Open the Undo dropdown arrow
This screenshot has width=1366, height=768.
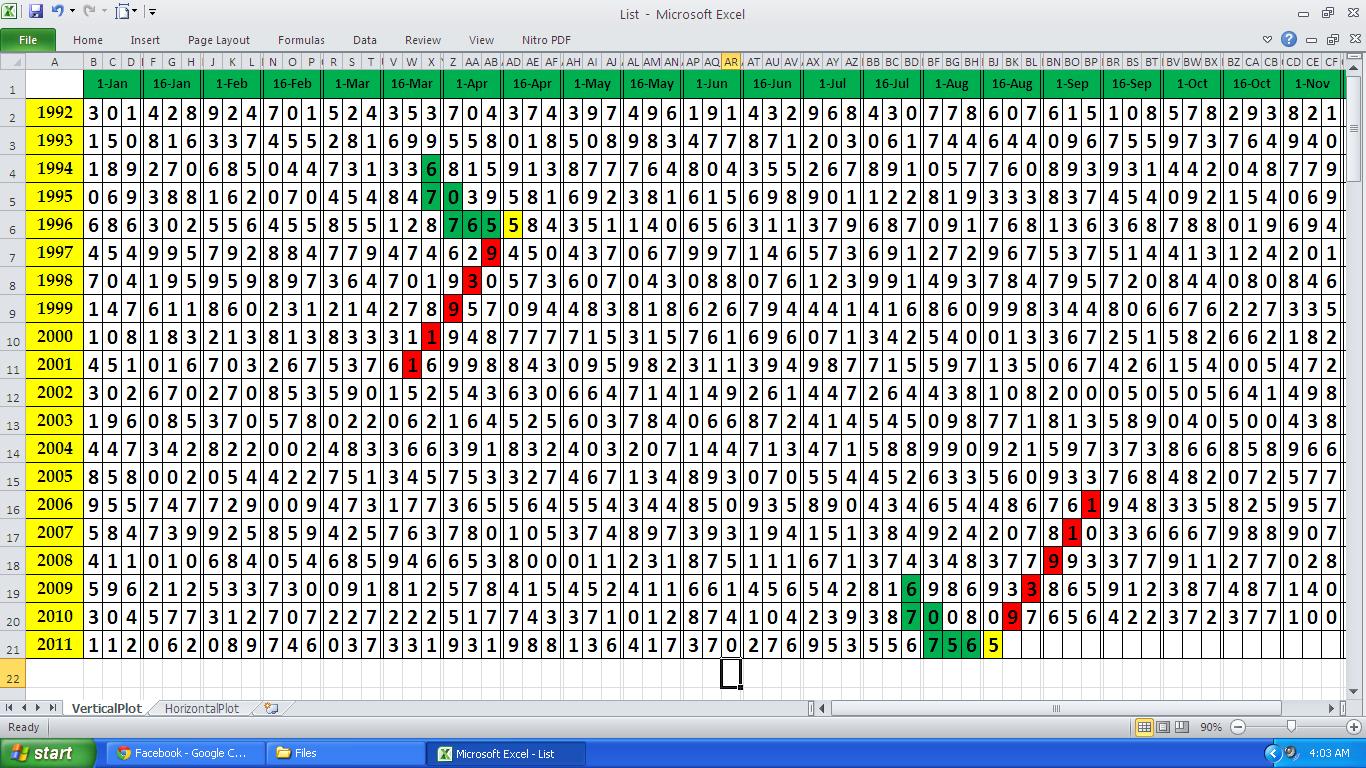(x=72, y=10)
